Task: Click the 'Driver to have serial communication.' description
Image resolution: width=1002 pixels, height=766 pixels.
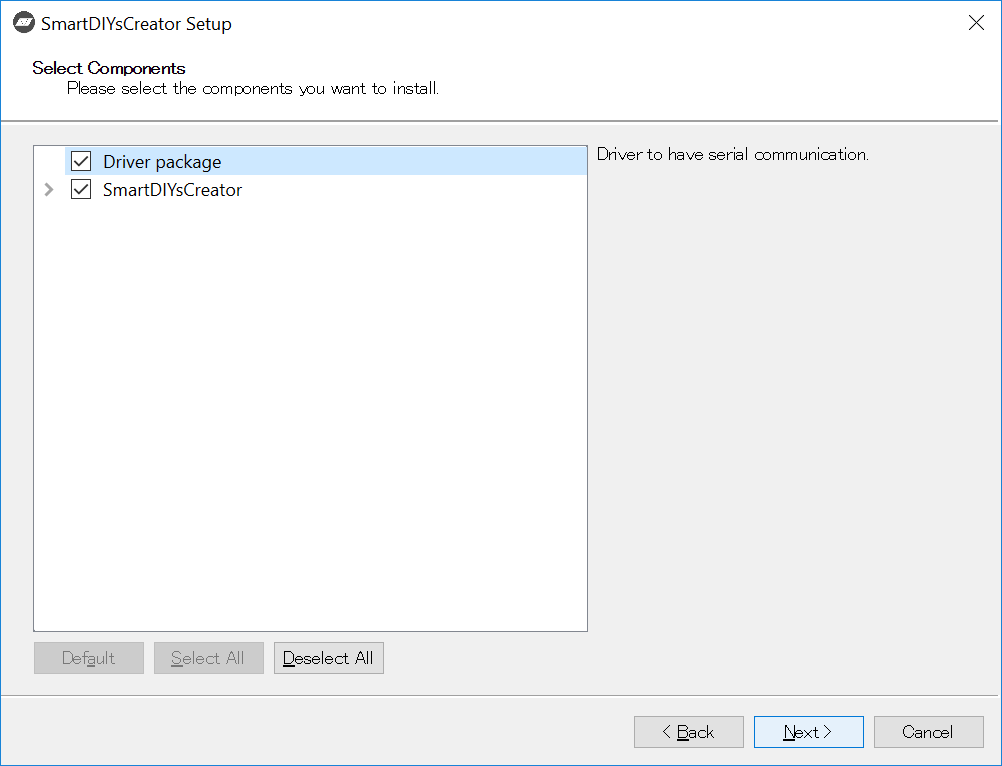Action: (x=732, y=155)
